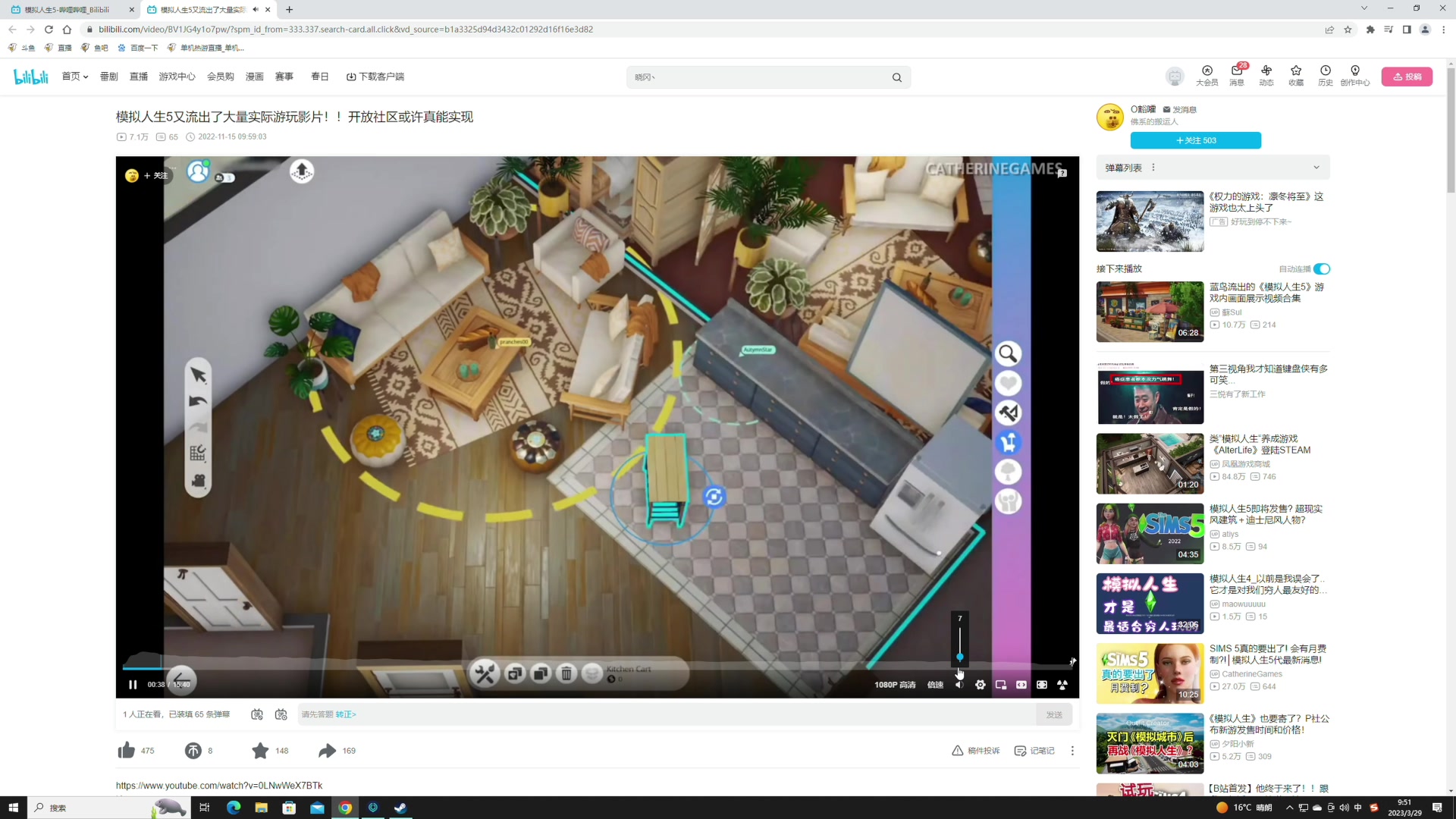Open Steam from the taskbar
This screenshot has width=1456, height=819.
pyautogui.click(x=400, y=808)
